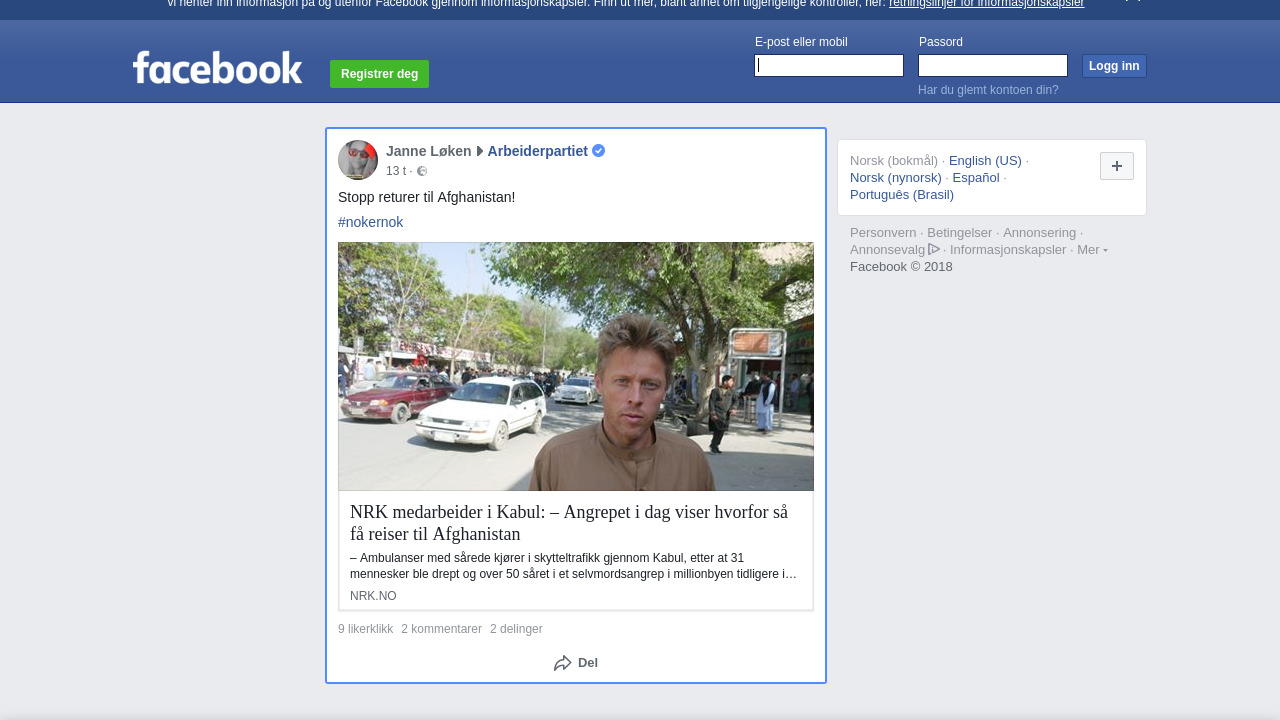Select Norsk (nynorsk) language
1280x720 pixels.
[896, 178]
